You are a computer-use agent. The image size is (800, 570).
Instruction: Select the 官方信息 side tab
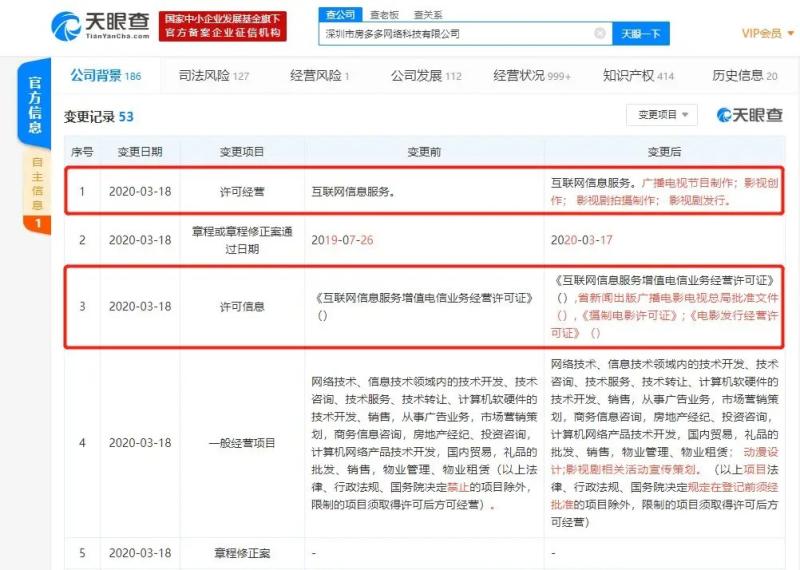(35, 105)
